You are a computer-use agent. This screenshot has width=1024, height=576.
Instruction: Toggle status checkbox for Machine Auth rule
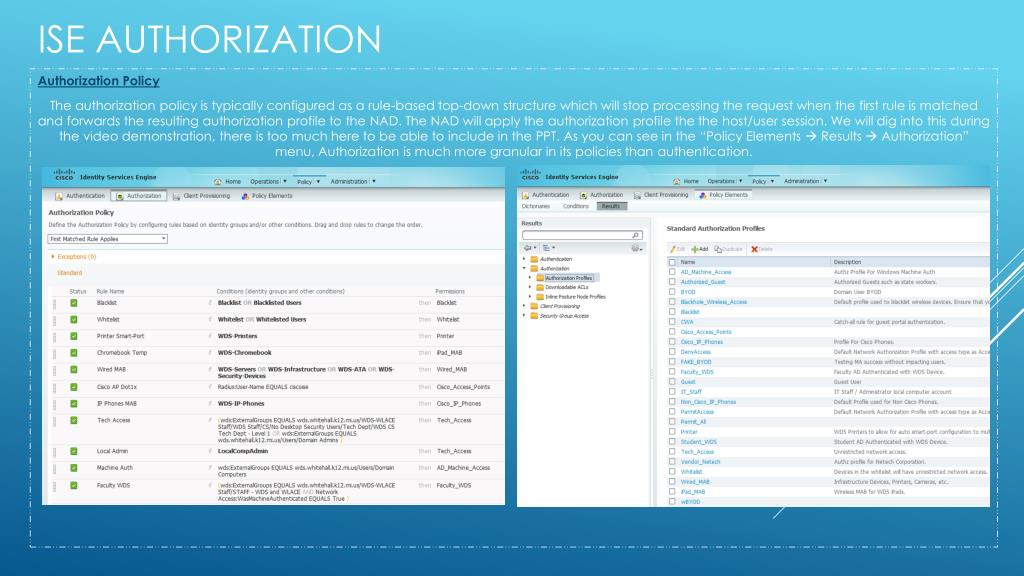(74, 468)
